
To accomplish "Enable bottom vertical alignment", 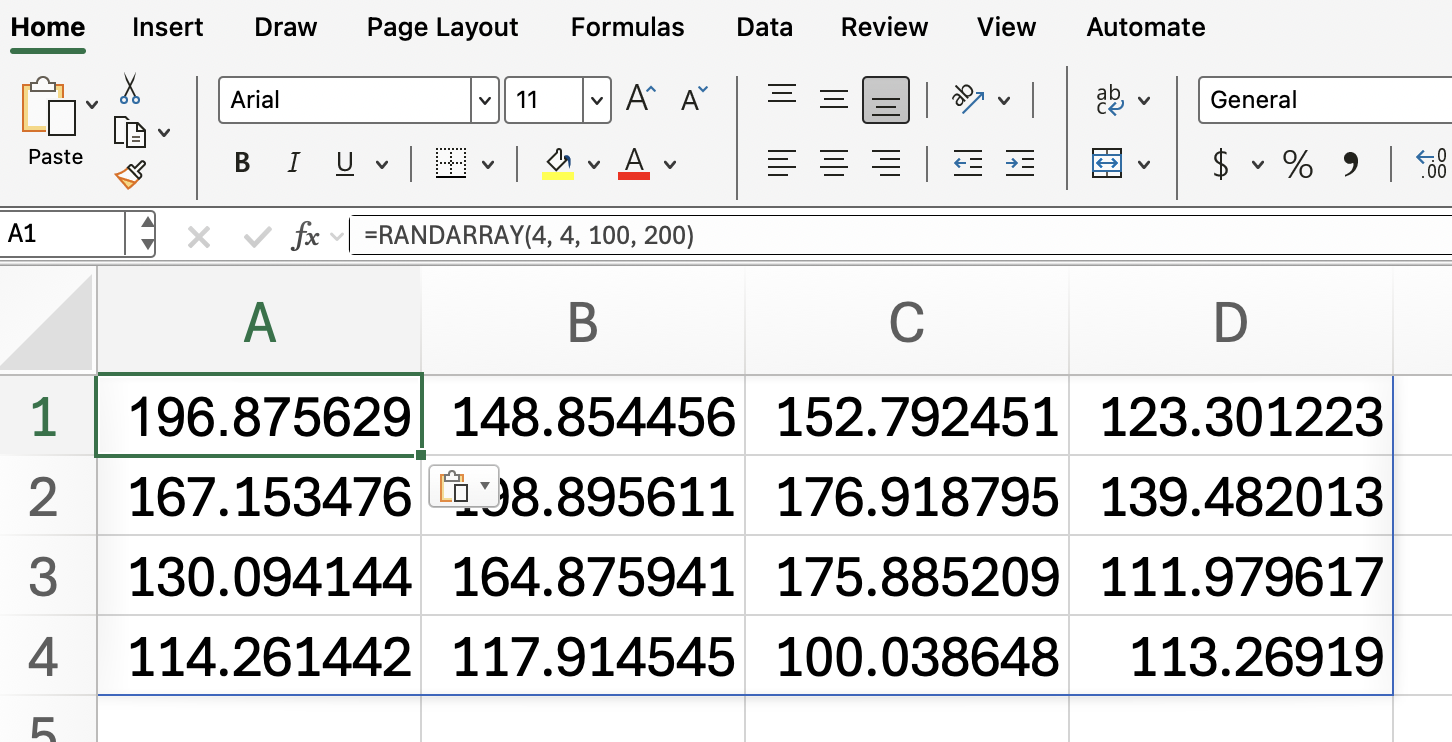I will click(x=885, y=100).
